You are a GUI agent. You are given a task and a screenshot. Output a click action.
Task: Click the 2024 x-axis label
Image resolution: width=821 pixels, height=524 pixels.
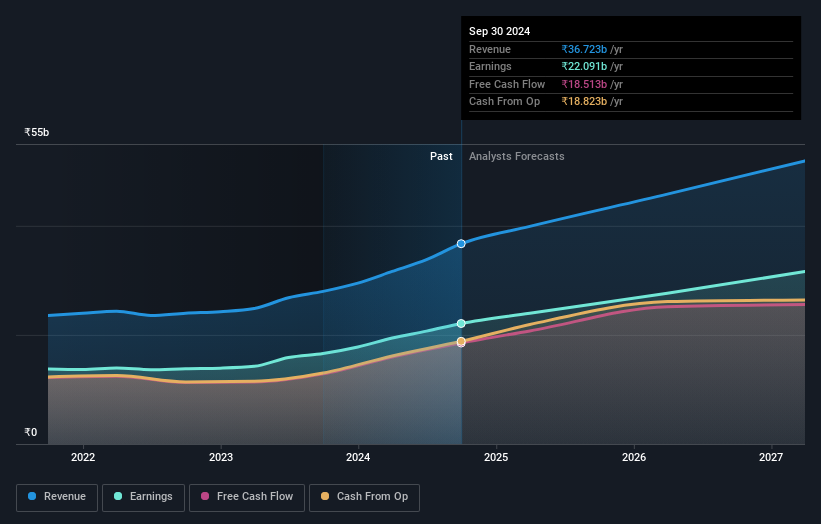pos(358,458)
